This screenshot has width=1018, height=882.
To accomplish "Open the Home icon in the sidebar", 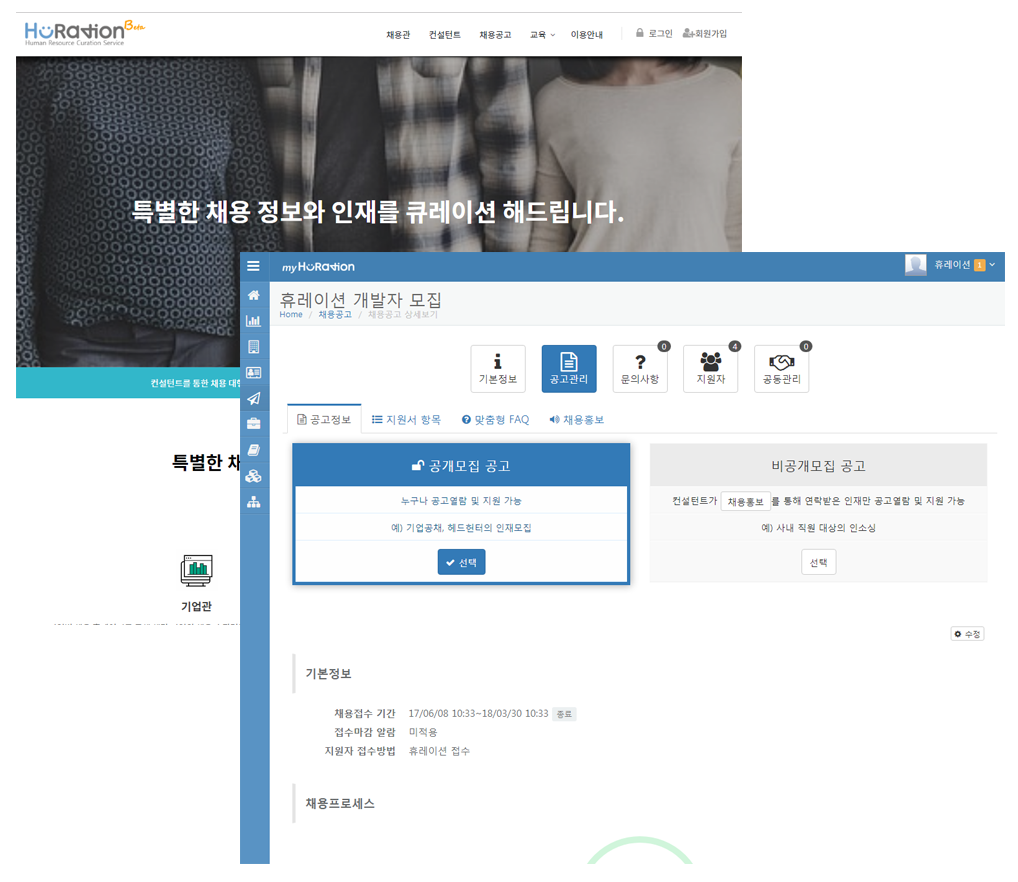I will click(x=254, y=295).
